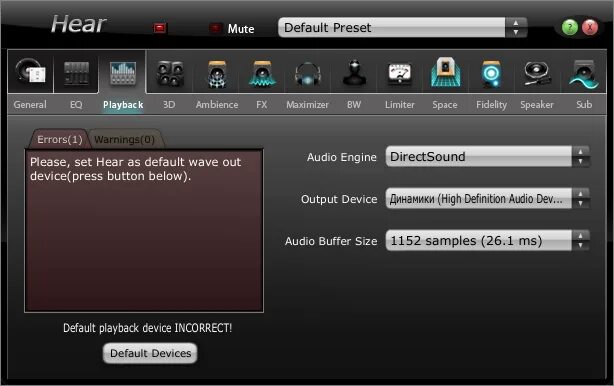The width and height of the screenshot is (614, 386).
Task: Open the General settings icon
Action: [x=31, y=72]
